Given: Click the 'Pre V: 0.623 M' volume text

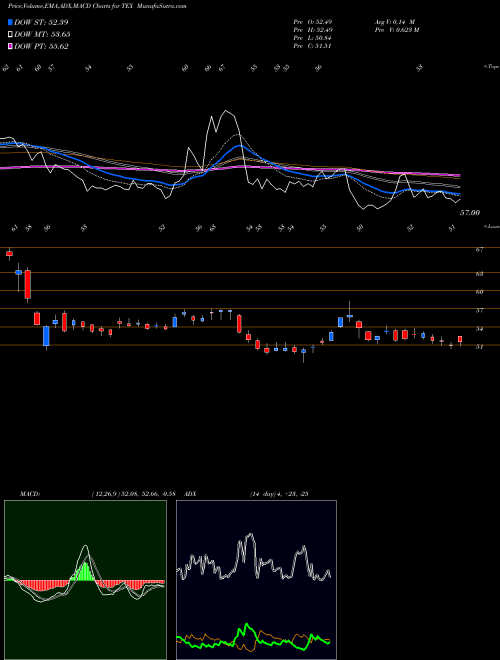Looking at the screenshot, I should 396,30.
